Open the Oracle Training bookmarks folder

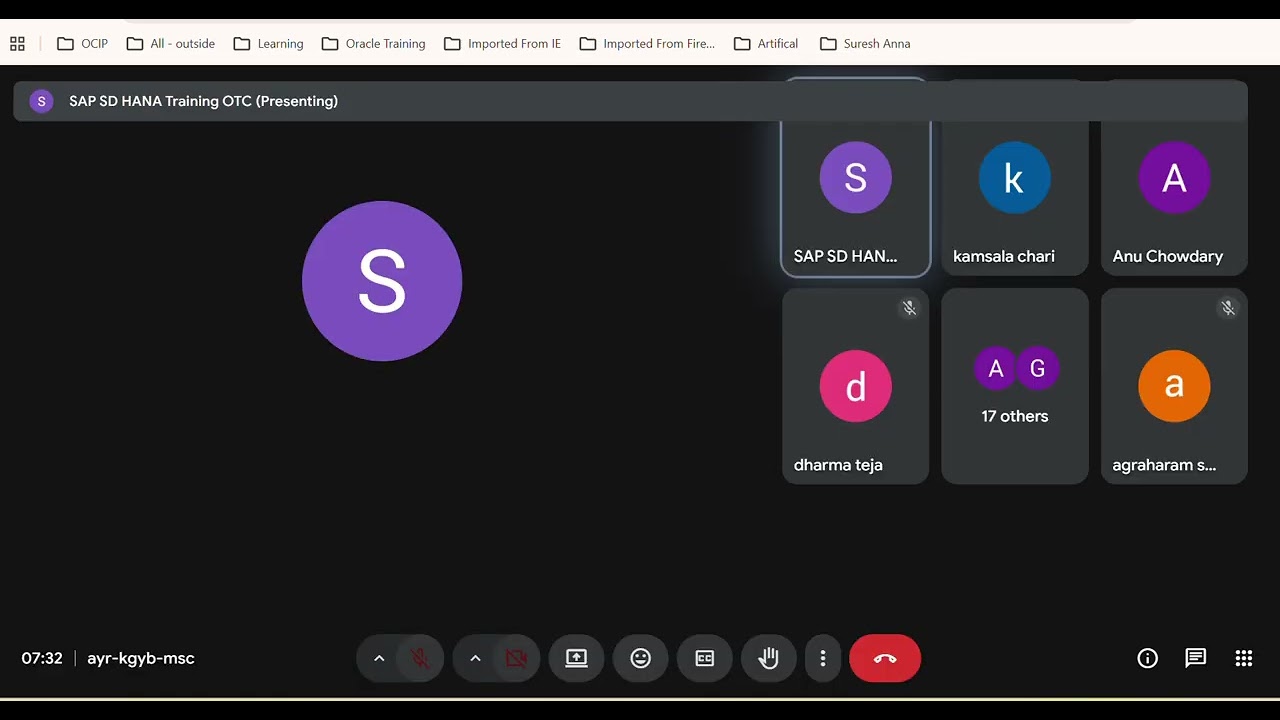(x=374, y=44)
